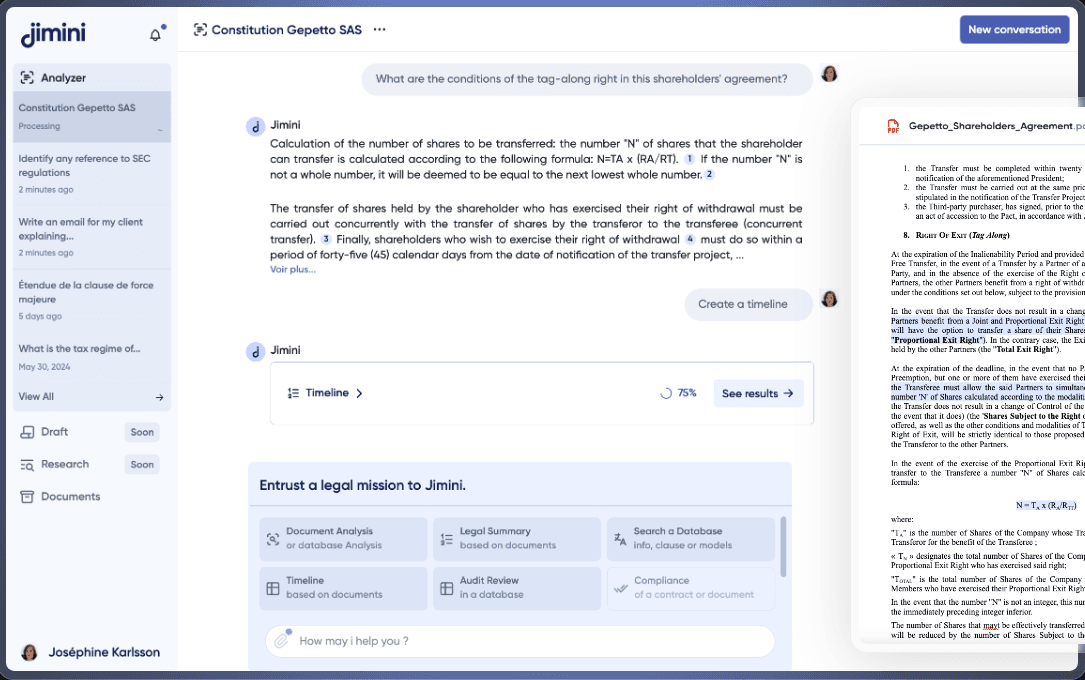Click the Audit Review table icon
Screen dimensions: 1085x680
[x=446, y=588]
